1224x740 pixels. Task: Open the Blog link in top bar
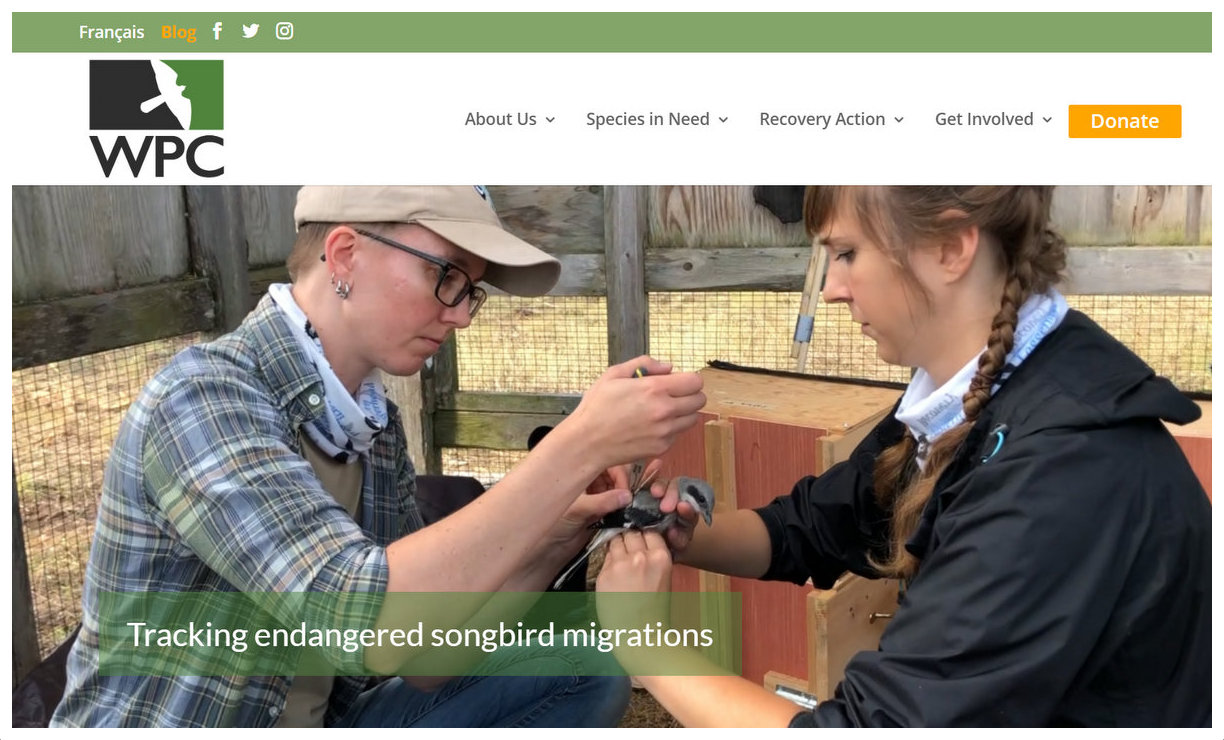[x=178, y=32]
